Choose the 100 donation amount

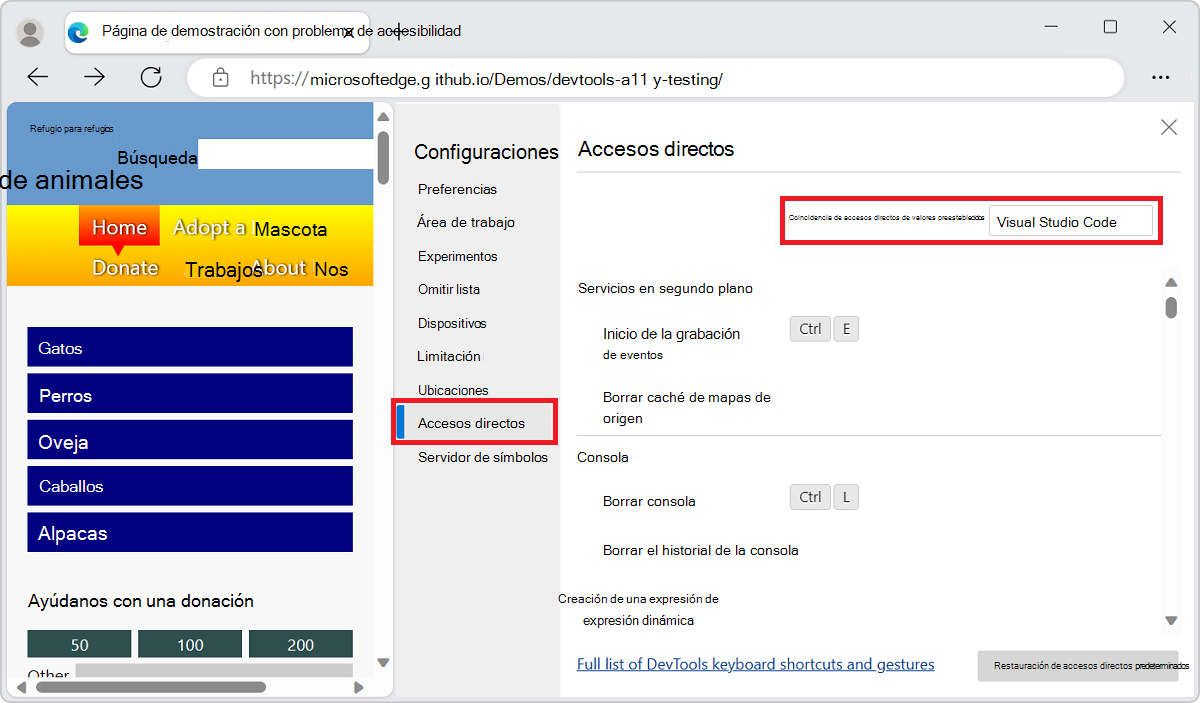(189, 643)
